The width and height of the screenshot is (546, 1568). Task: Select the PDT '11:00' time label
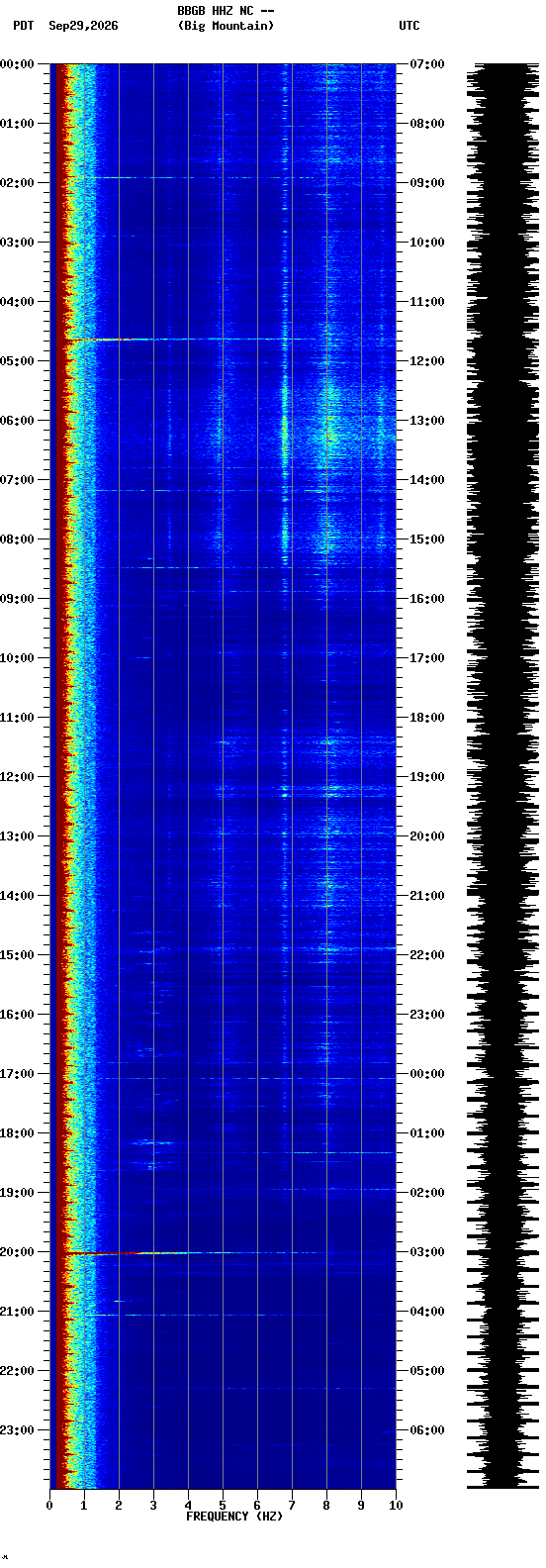[17, 718]
